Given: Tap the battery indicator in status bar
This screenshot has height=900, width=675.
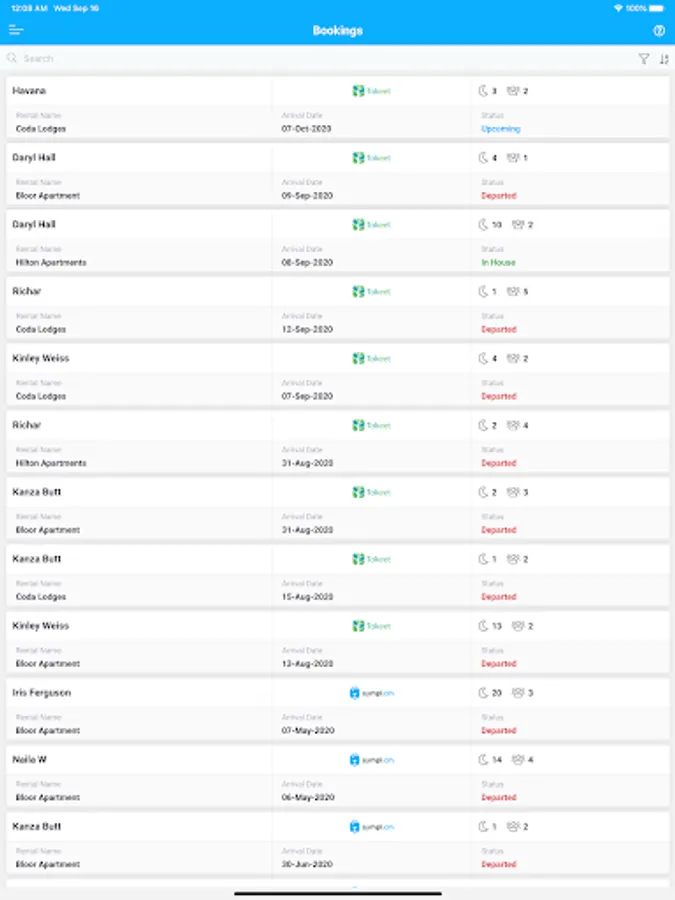Looking at the screenshot, I should pos(655,8).
